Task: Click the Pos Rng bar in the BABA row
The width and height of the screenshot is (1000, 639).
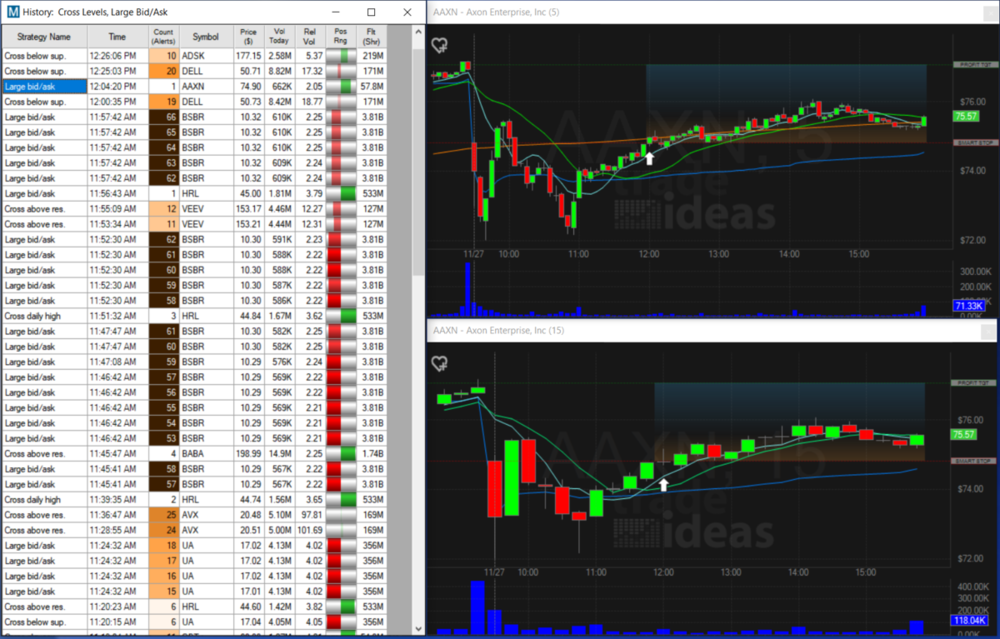Action: 341,454
